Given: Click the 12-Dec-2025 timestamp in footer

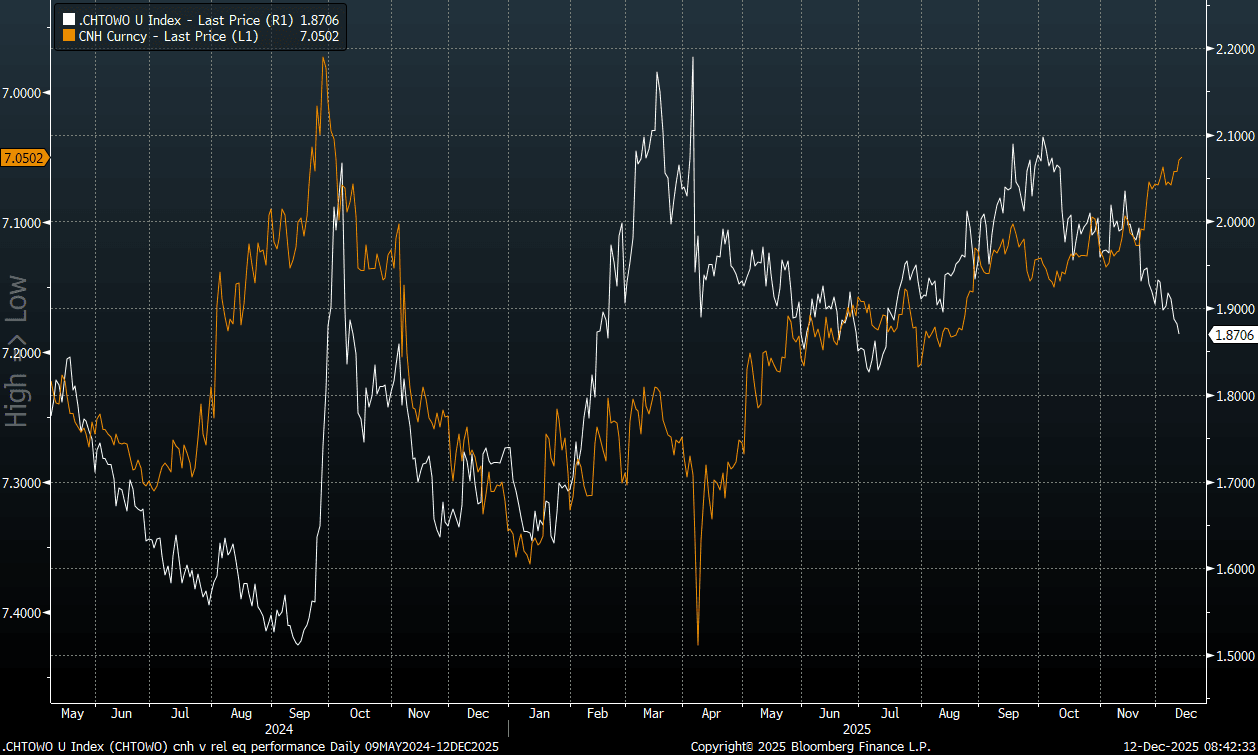Looking at the screenshot, I should pyautogui.click(x=1190, y=747).
